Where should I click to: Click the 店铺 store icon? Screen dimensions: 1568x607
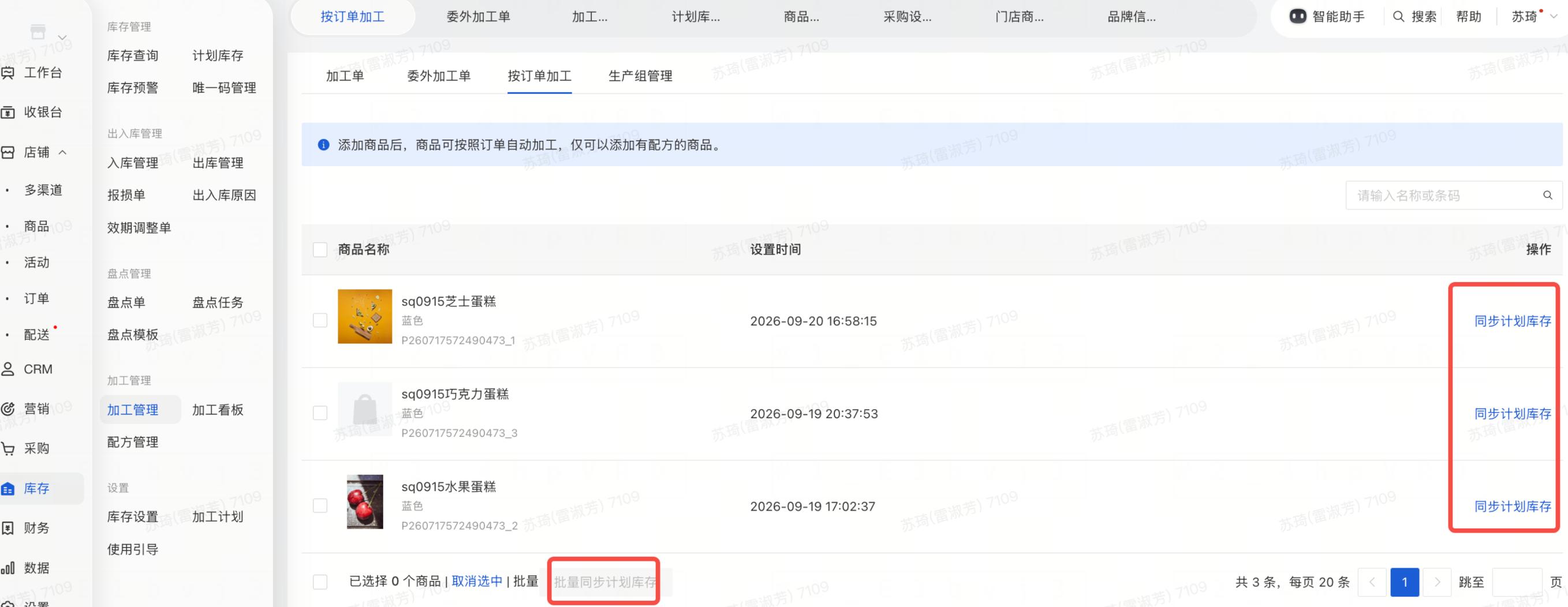pyautogui.click(x=8, y=153)
